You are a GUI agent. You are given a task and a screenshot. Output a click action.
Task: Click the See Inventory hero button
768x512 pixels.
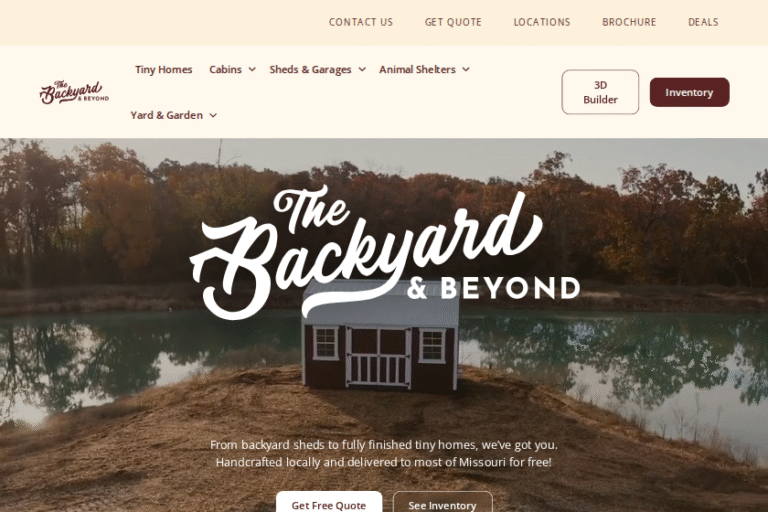pyautogui.click(x=442, y=503)
